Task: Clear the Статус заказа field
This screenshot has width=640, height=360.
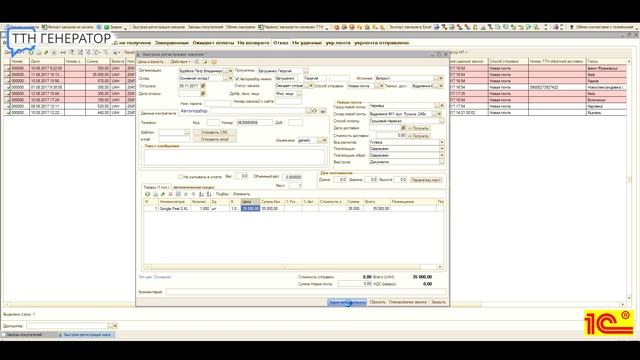Action: pos(311,86)
